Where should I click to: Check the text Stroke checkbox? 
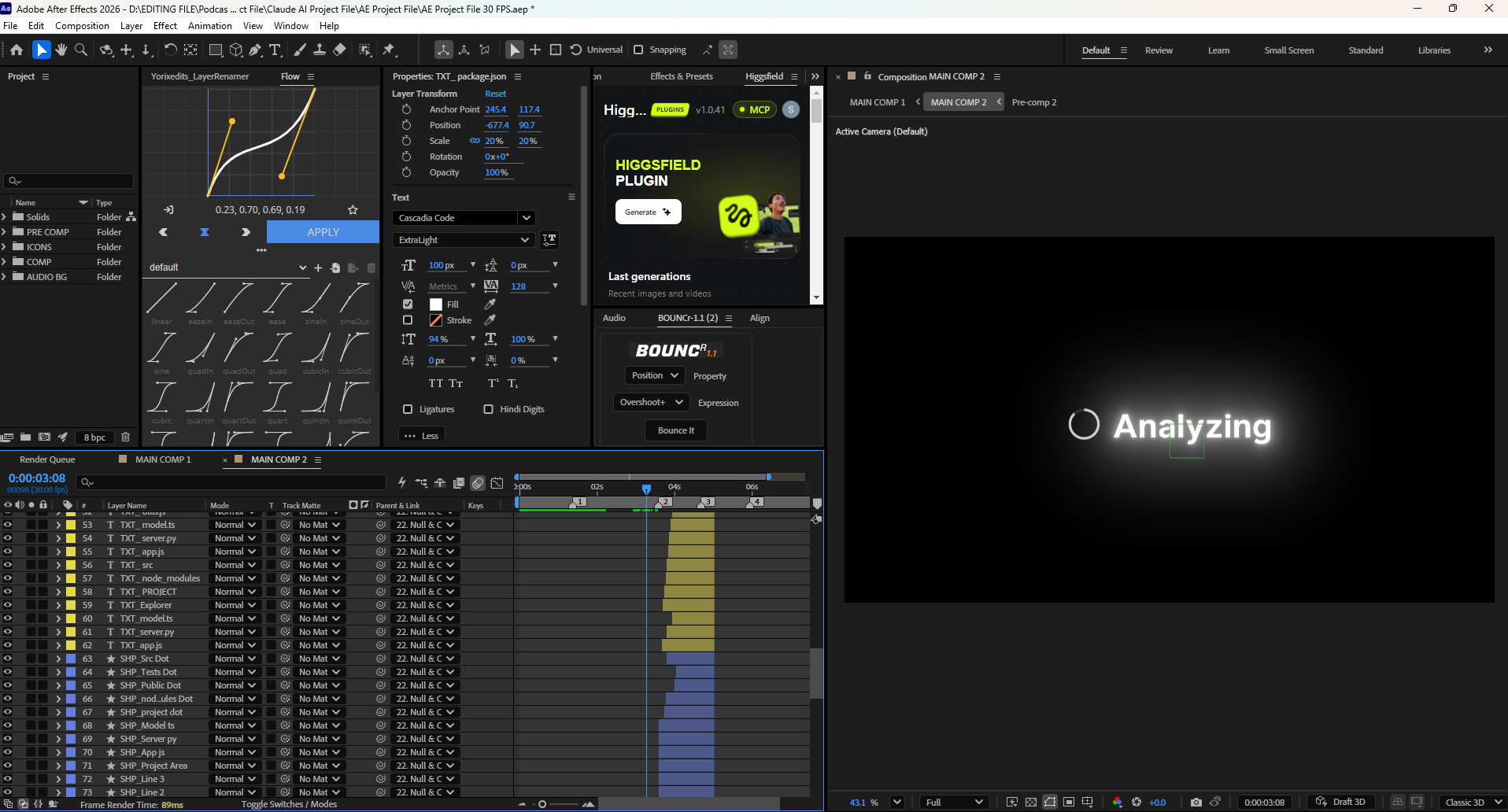[408, 320]
